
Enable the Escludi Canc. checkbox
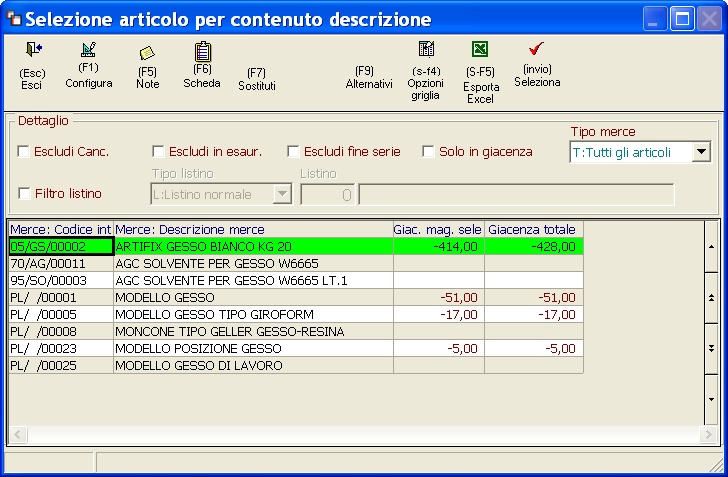(x=23, y=151)
